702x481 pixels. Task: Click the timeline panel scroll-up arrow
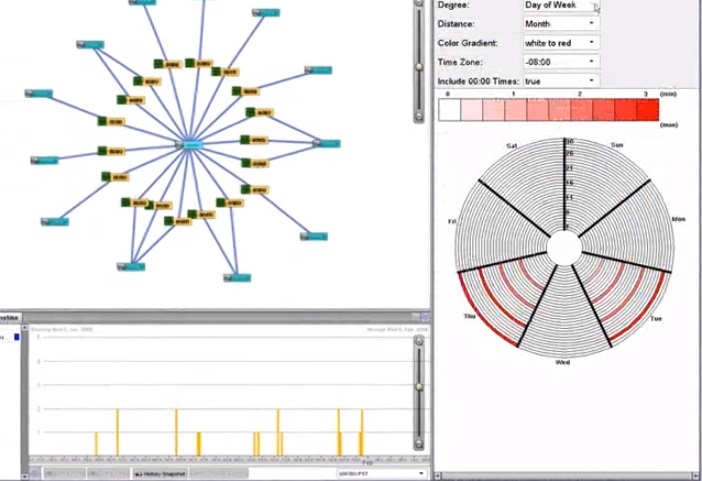pos(25,329)
